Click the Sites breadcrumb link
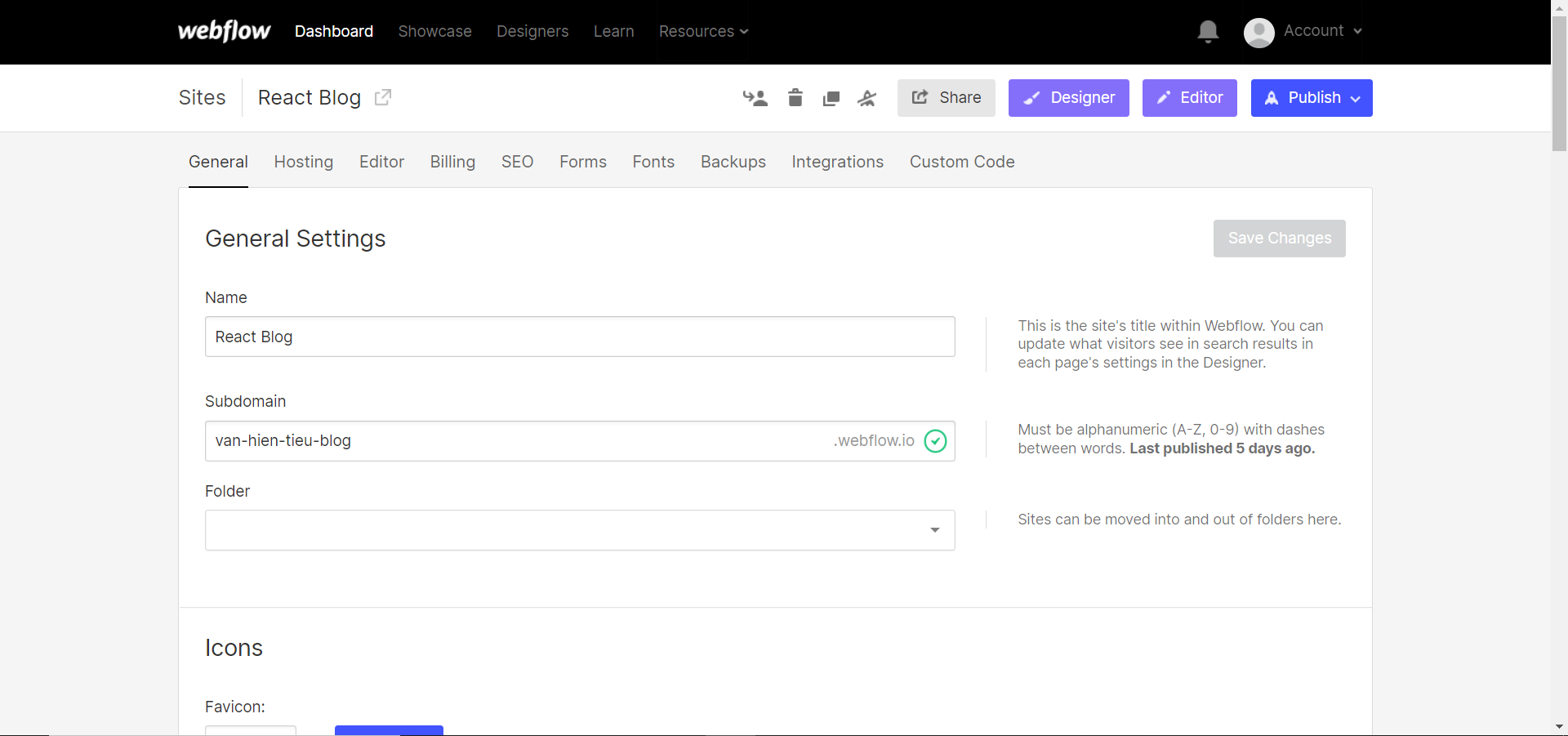Viewport: 1568px width, 736px height. 203,97
